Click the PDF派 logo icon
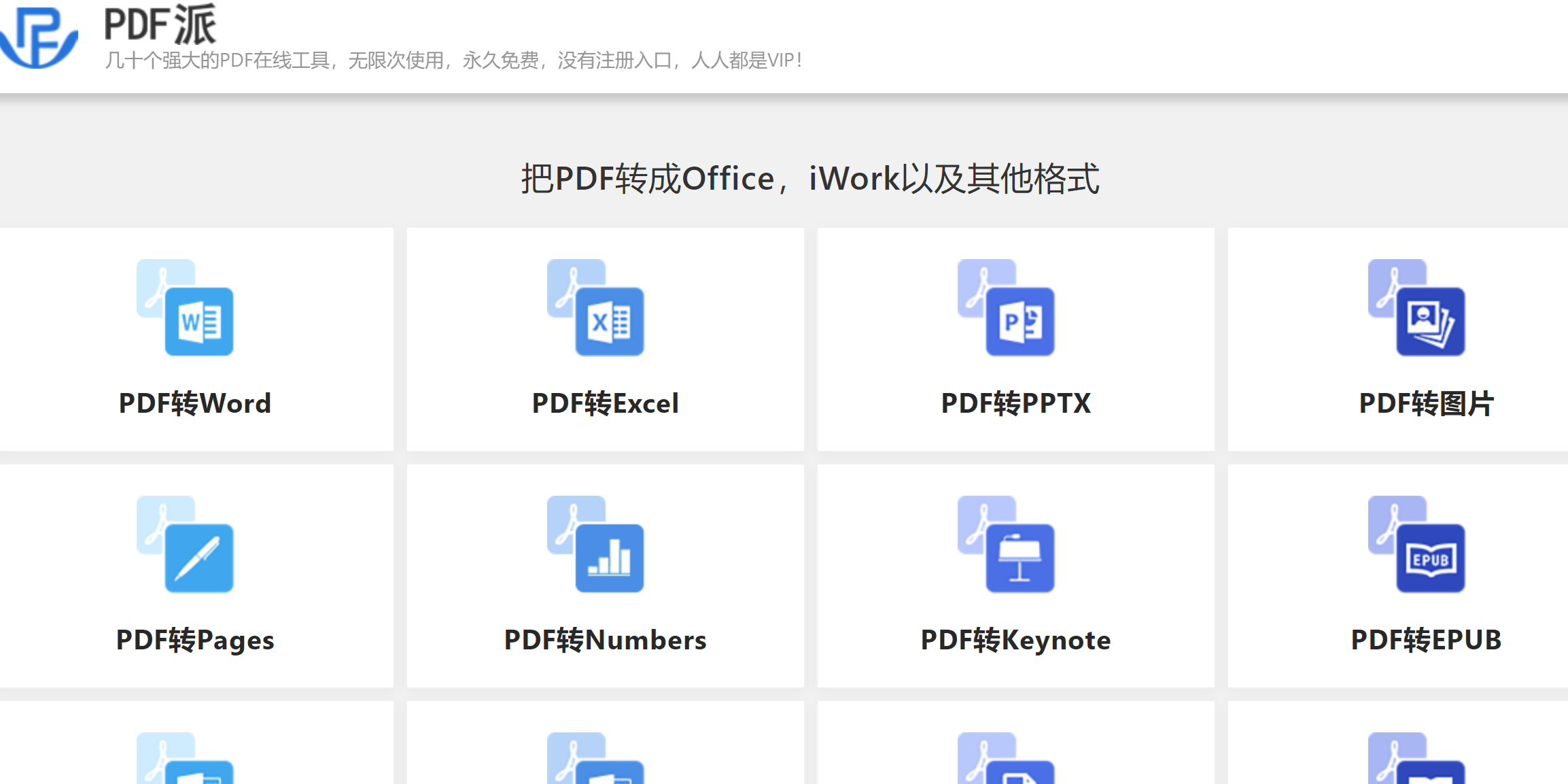The image size is (1568, 784). pos(39,38)
